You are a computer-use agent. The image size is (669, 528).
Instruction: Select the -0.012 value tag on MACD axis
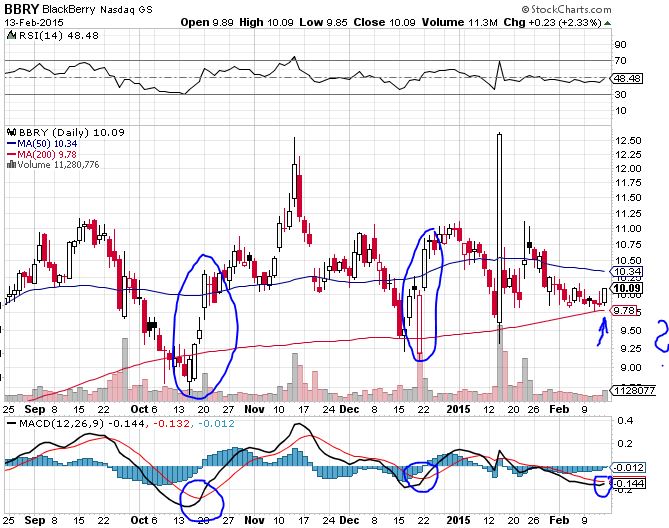click(628, 468)
